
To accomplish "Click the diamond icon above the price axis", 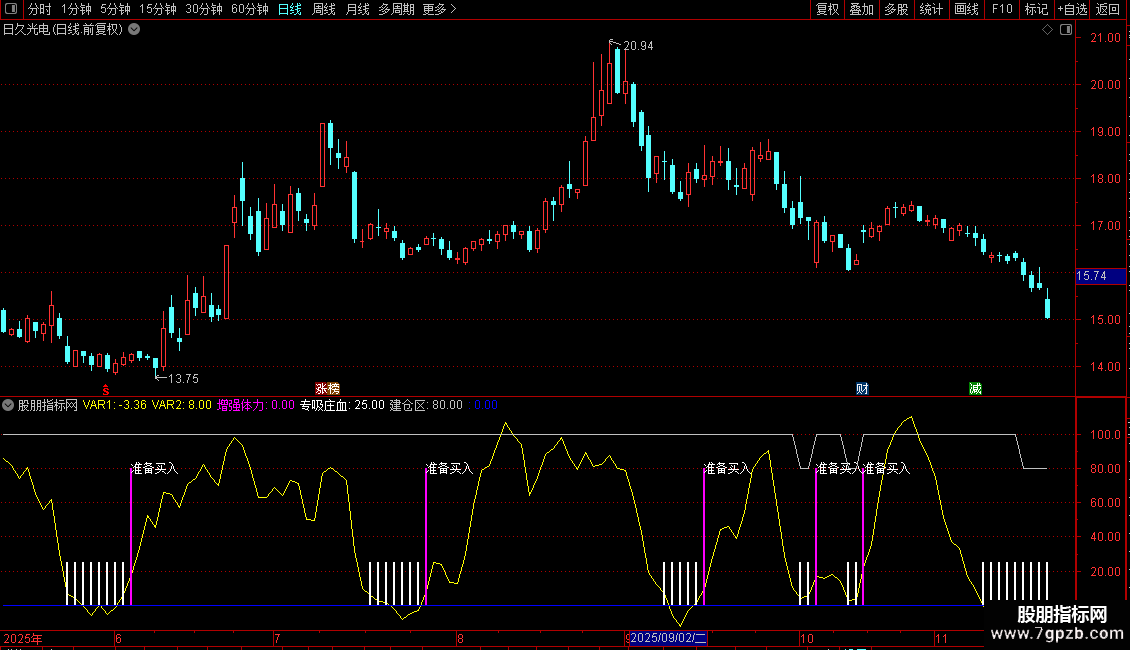I will click(x=1047, y=30).
